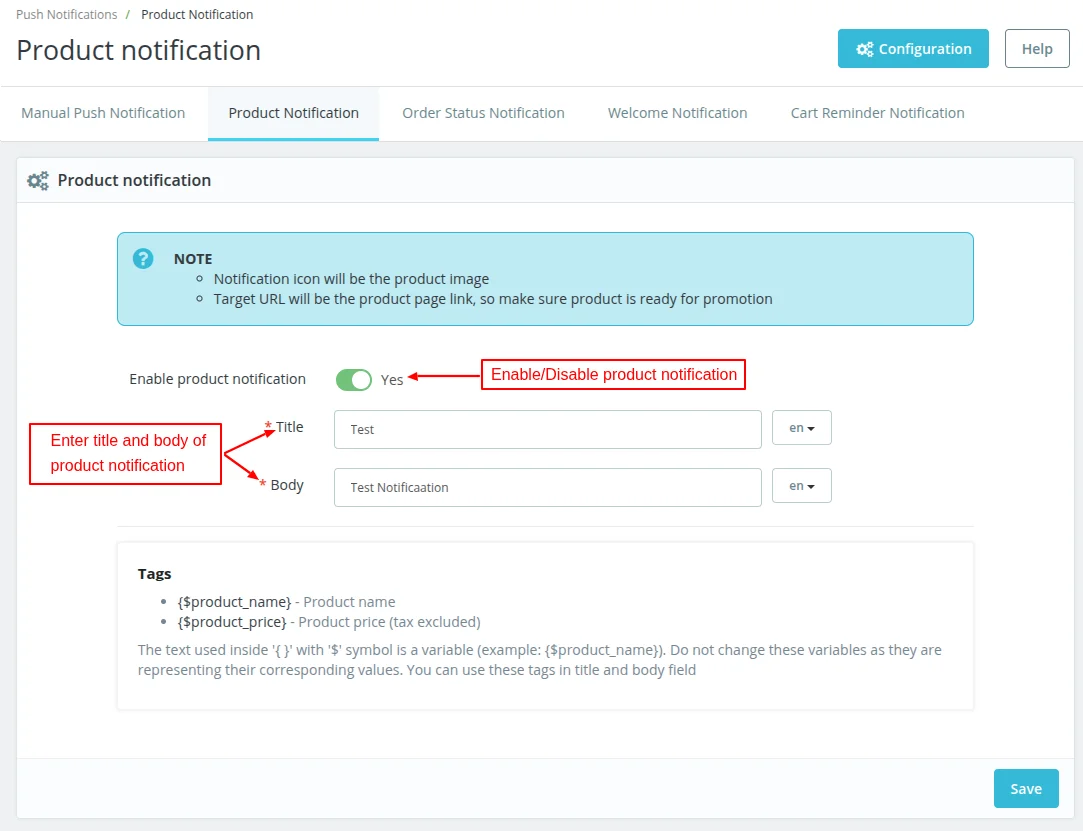
Task: Navigate to Push Notifications breadcrumb link
Action: pos(66,14)
